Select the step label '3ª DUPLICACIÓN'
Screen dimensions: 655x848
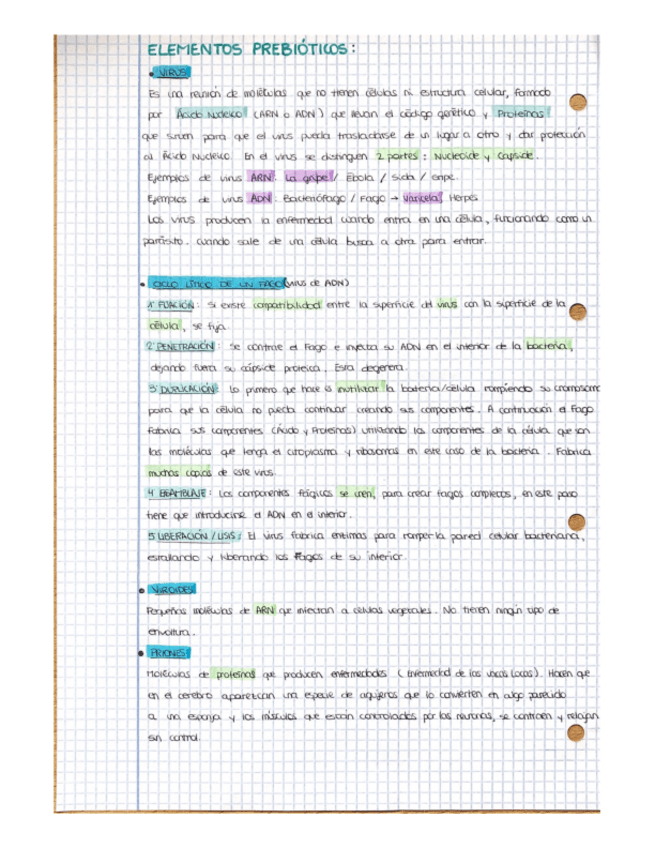(x=183, y=389)
